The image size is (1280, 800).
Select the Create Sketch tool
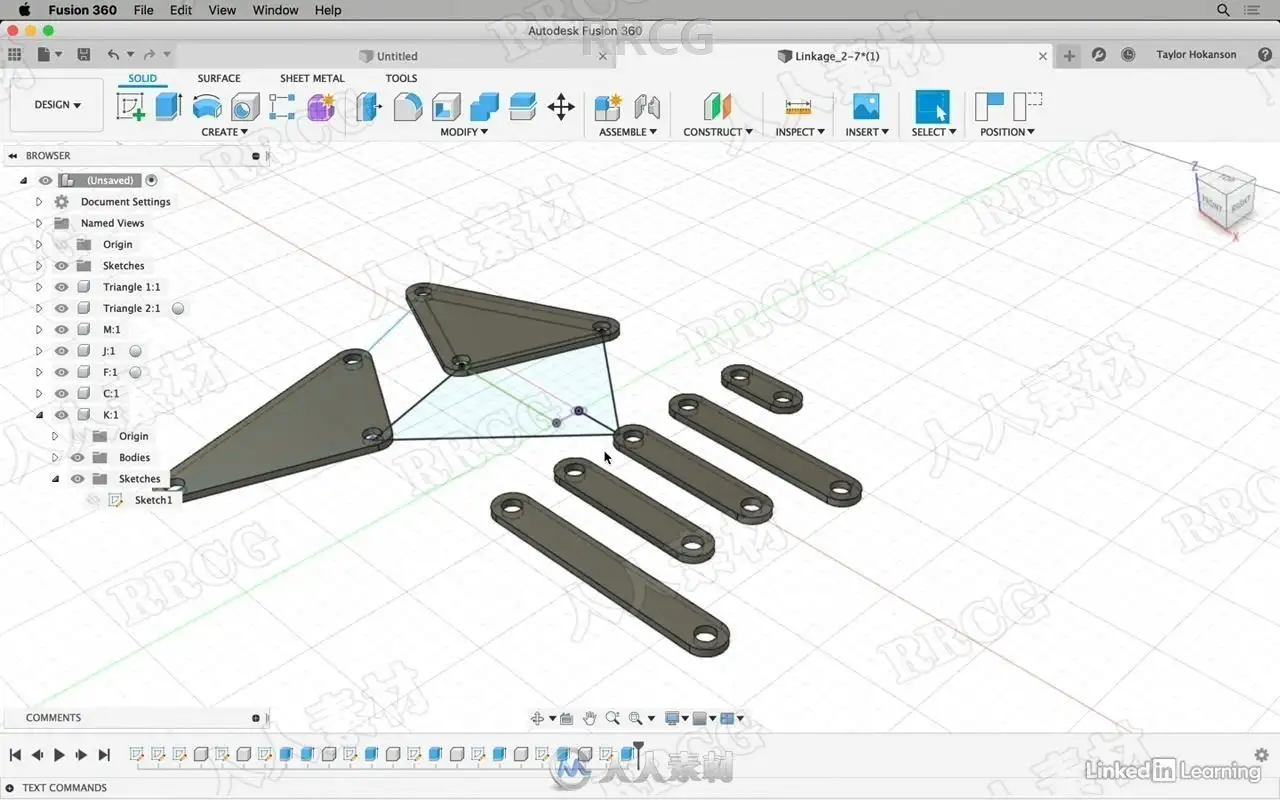131,106
